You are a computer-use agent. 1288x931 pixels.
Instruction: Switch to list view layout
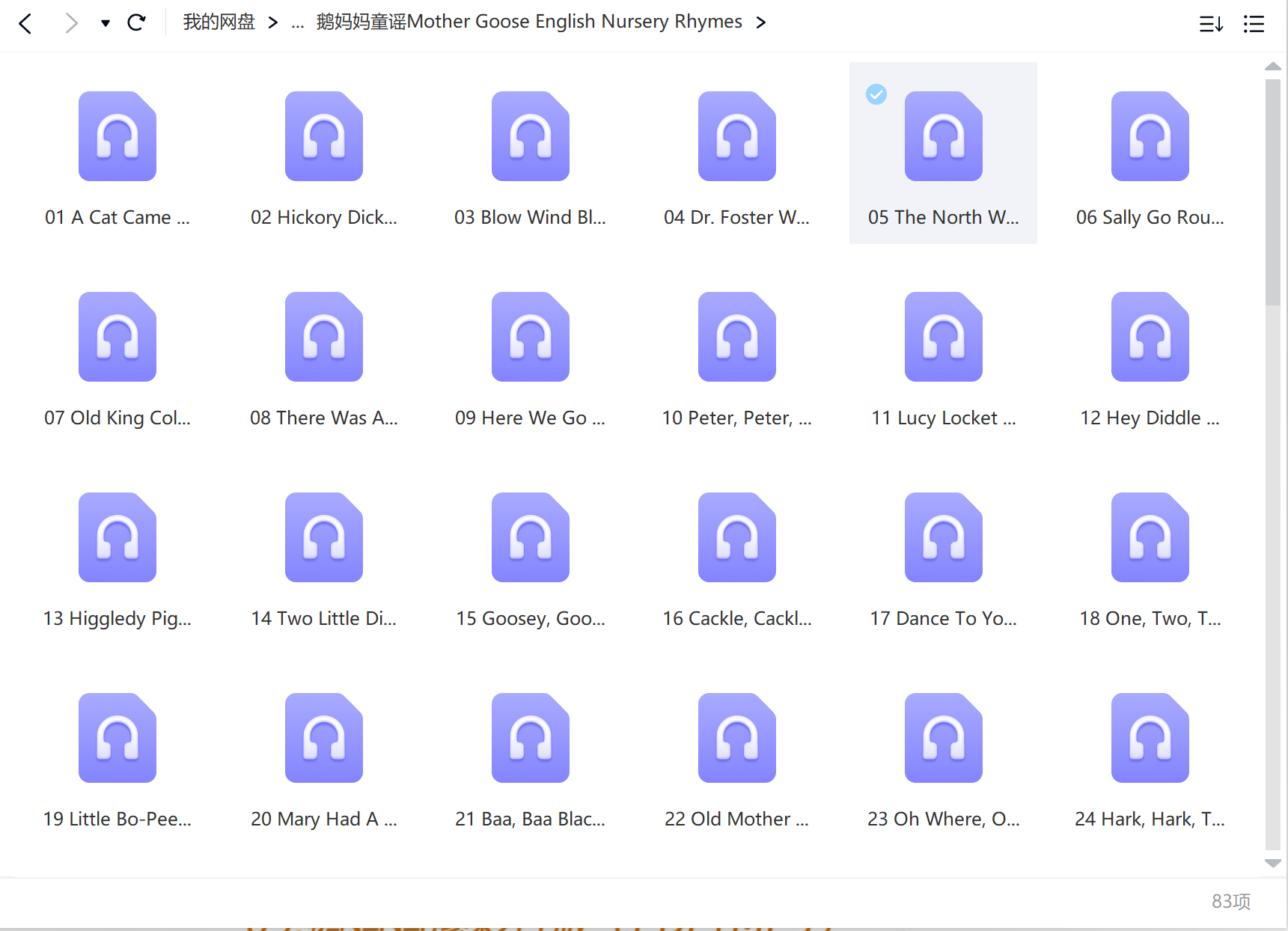tap(1254, 24)
